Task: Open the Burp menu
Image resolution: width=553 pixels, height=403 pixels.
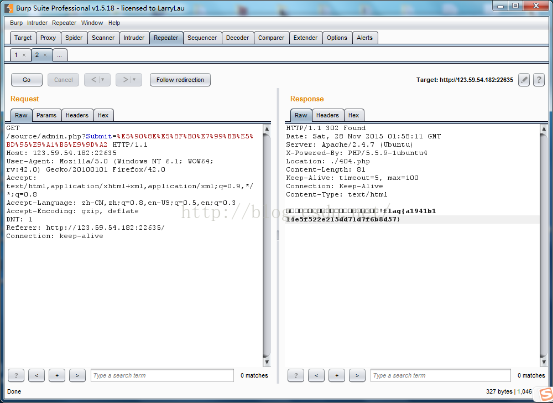Action: pyautogui.click(x=16, y=23)
